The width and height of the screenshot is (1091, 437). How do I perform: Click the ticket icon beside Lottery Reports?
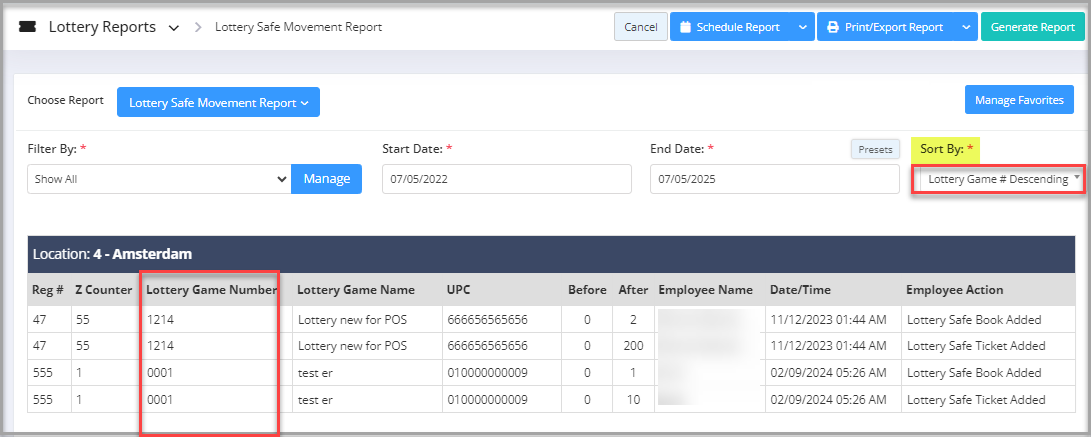click(28, 27)
